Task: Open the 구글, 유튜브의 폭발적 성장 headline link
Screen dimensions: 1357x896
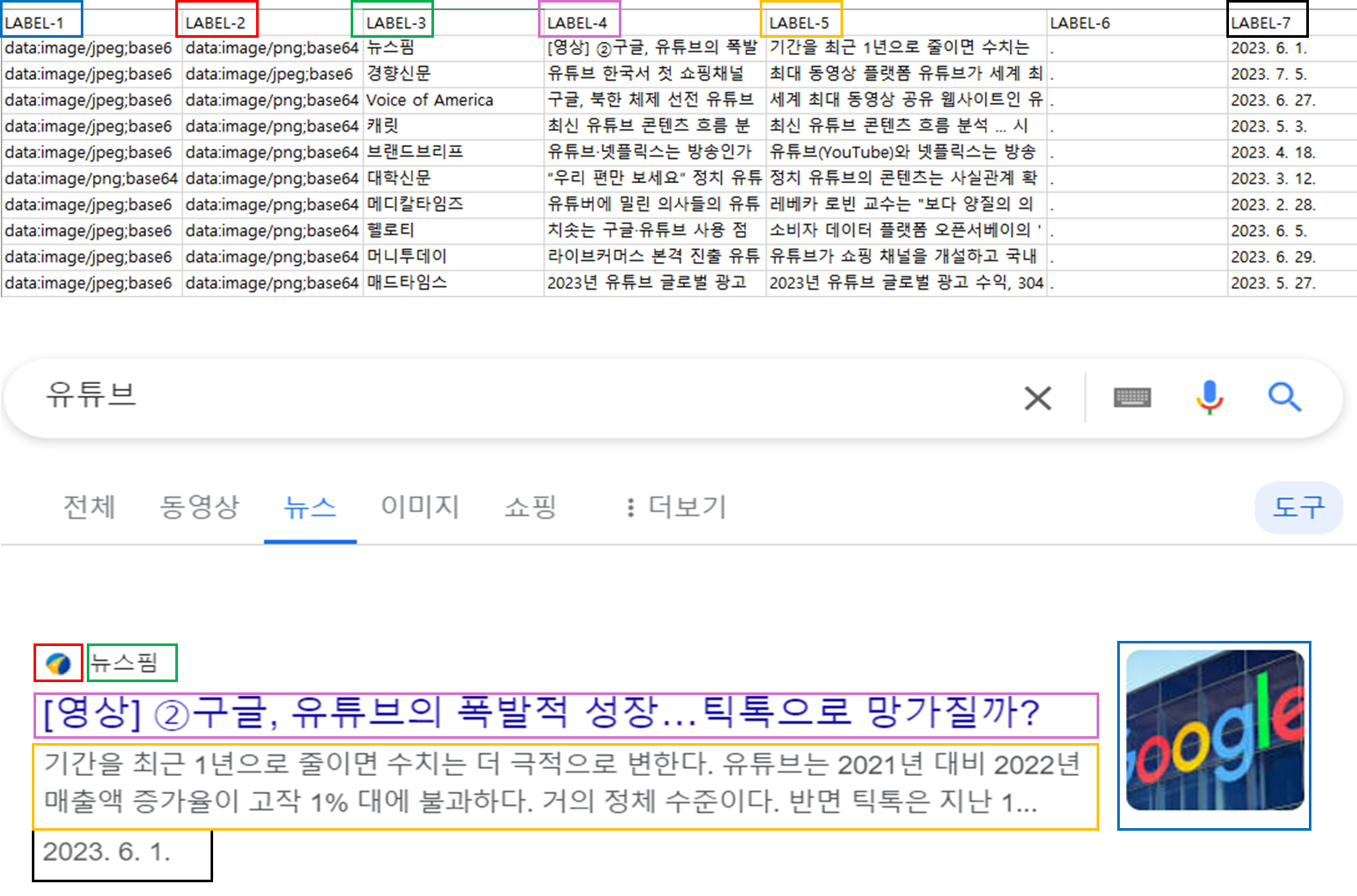Action: tap(541, 713)
